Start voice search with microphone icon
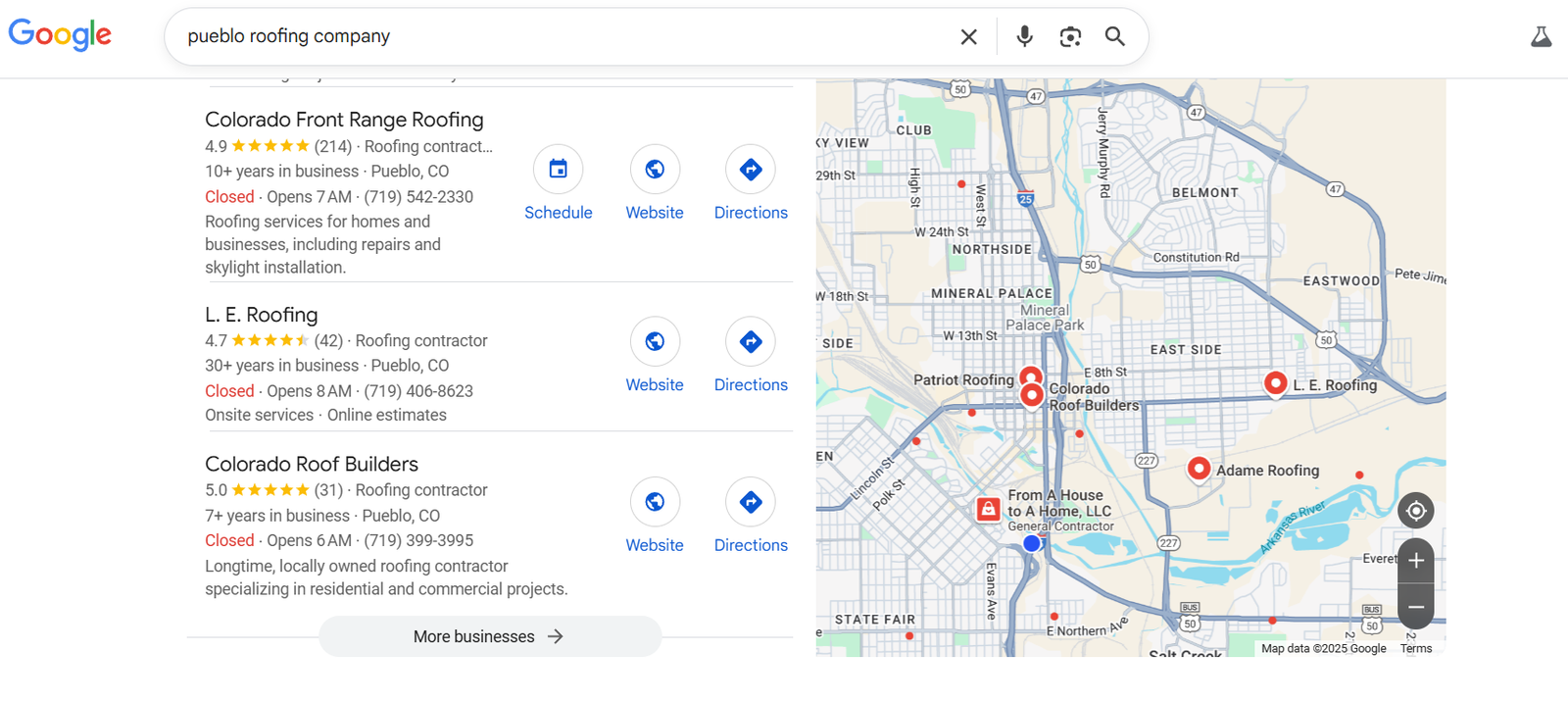This screenshot has width=1568, height=701. [x=1024, y=36]
